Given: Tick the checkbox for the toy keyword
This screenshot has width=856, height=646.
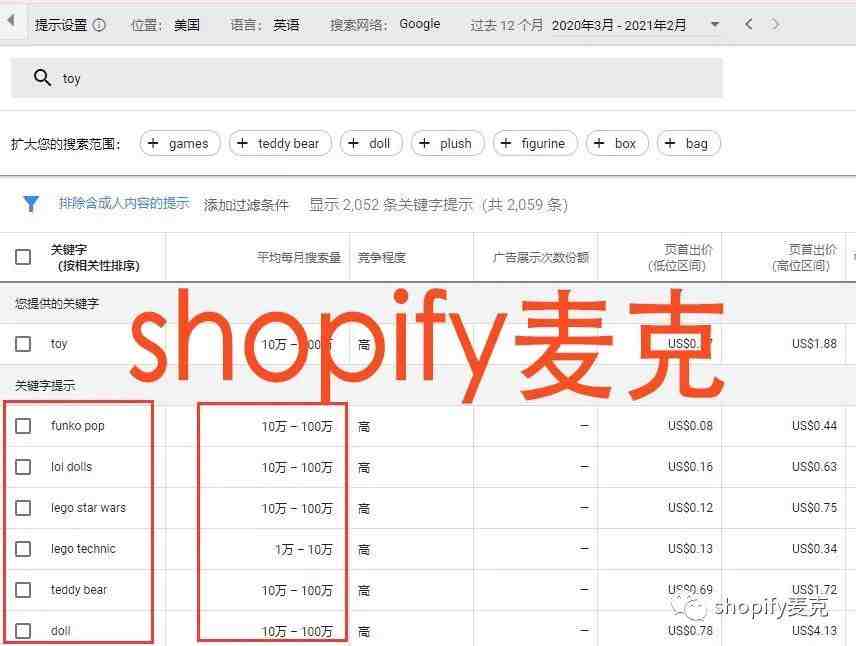Looking at the screenshot, I should pos(23,344).
